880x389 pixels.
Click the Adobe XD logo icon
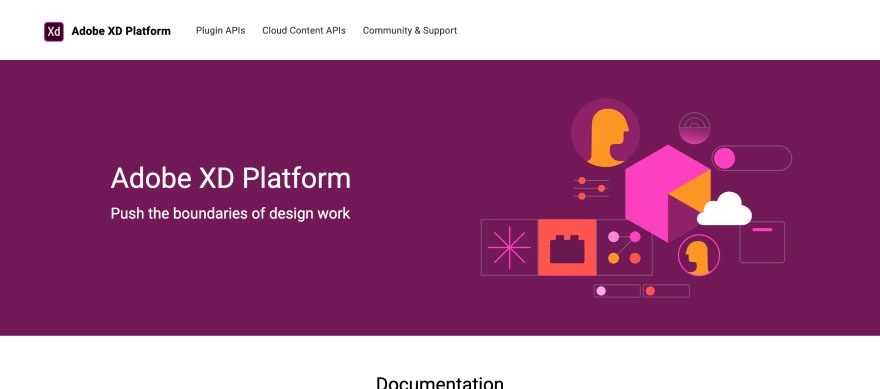tap(54, 31)
